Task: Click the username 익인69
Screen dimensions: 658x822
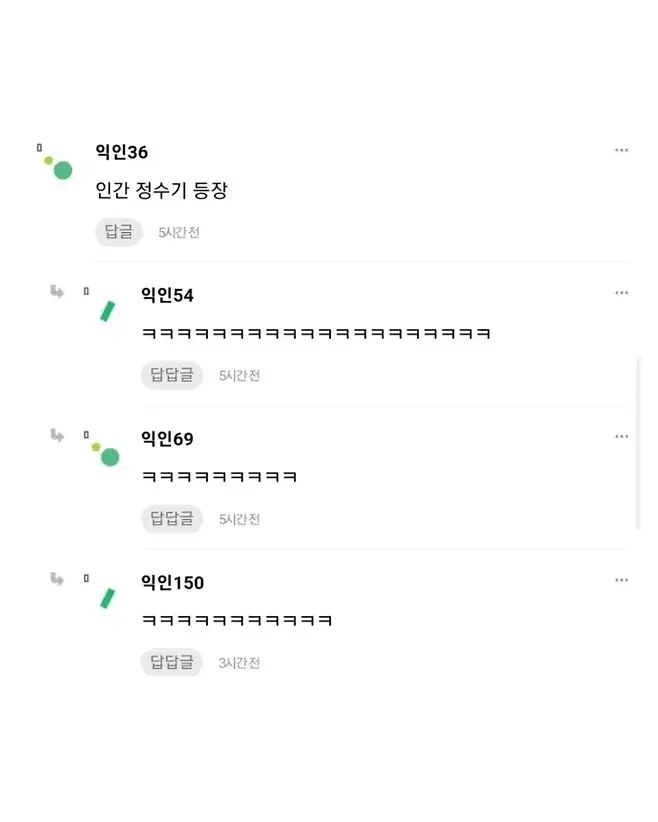Action: pyautogui.click(x=167, y=439)
